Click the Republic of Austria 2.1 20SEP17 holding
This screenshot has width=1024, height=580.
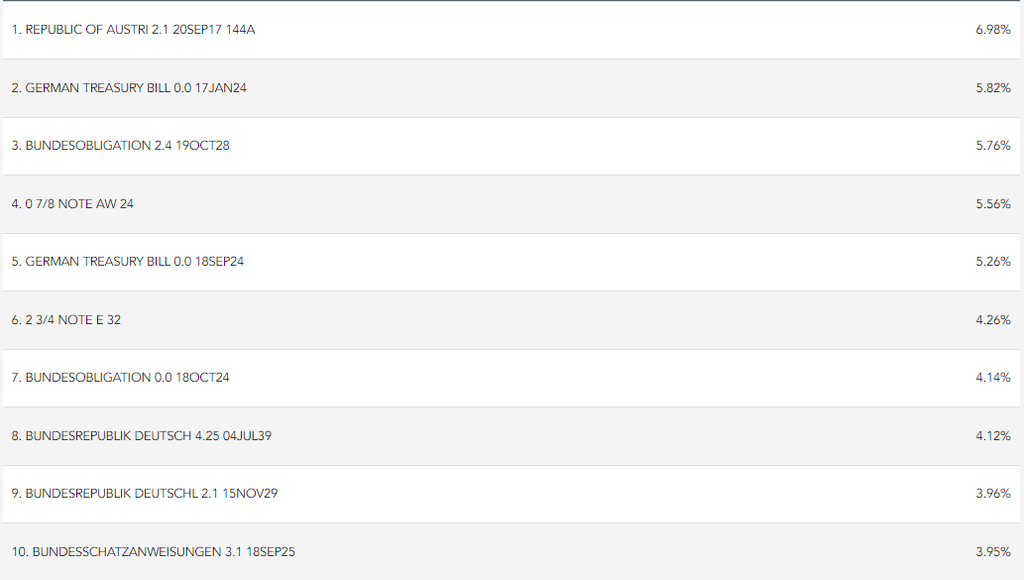tap(133, 30)
